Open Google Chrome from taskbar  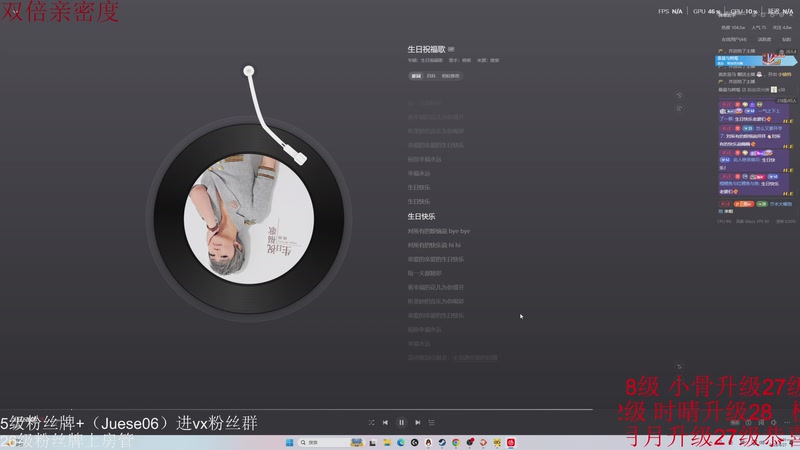[x=456, y=442]
